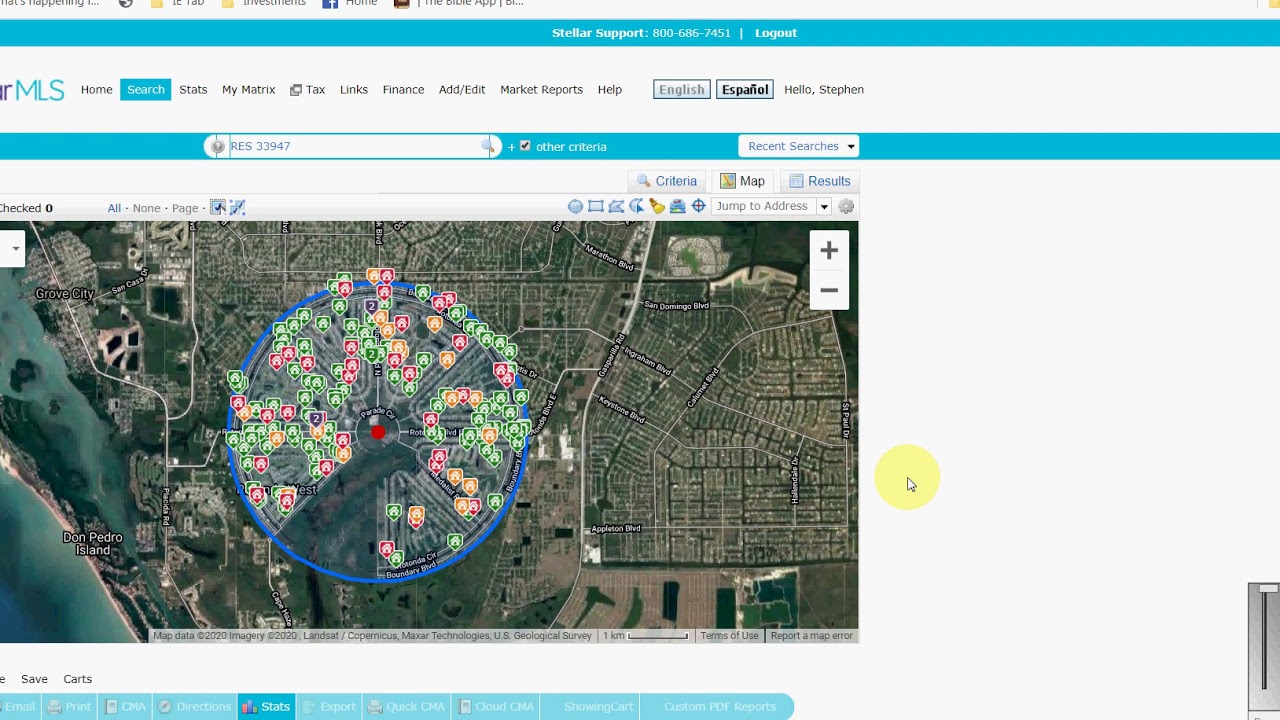Click the search magnifier icon in the speed bar
This screenshot has height=720, width=1280.
(488, 146)
